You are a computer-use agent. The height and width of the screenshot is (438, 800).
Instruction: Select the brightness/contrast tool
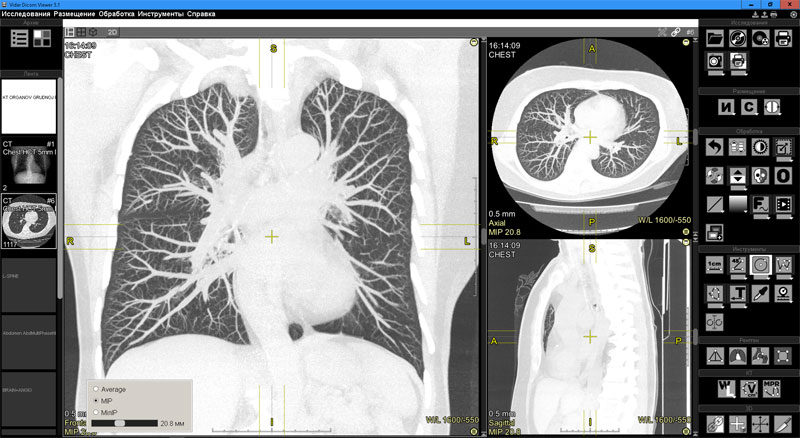click(x=760, y=148)
